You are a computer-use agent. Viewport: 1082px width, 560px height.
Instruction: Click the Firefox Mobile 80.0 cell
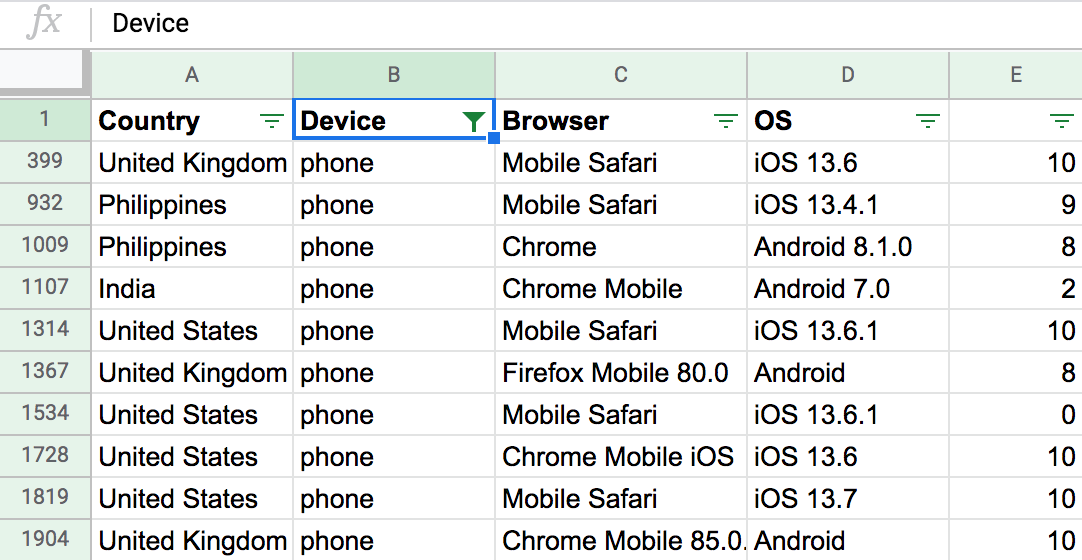[616, 373]
